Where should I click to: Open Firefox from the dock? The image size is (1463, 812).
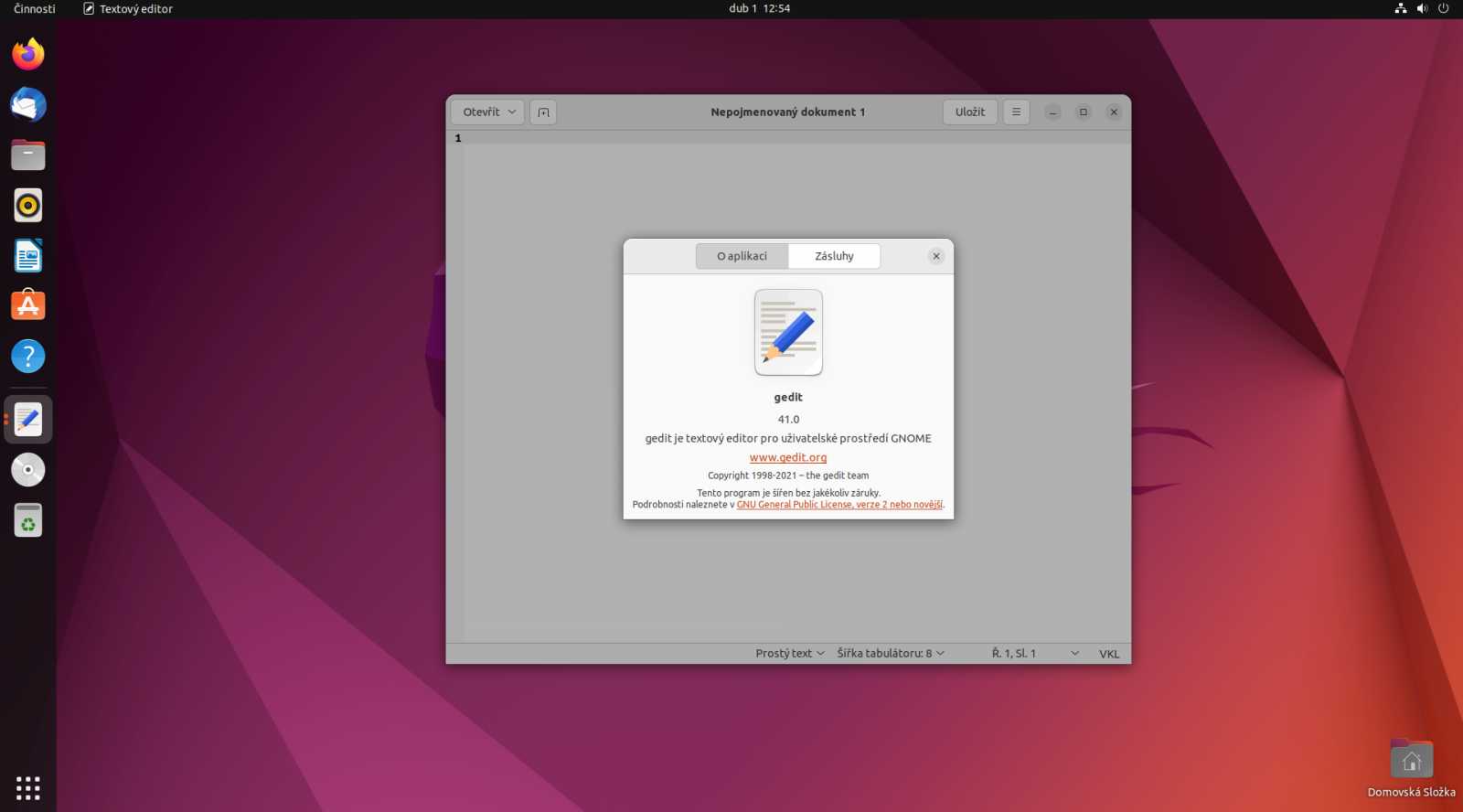coord(28,54)
